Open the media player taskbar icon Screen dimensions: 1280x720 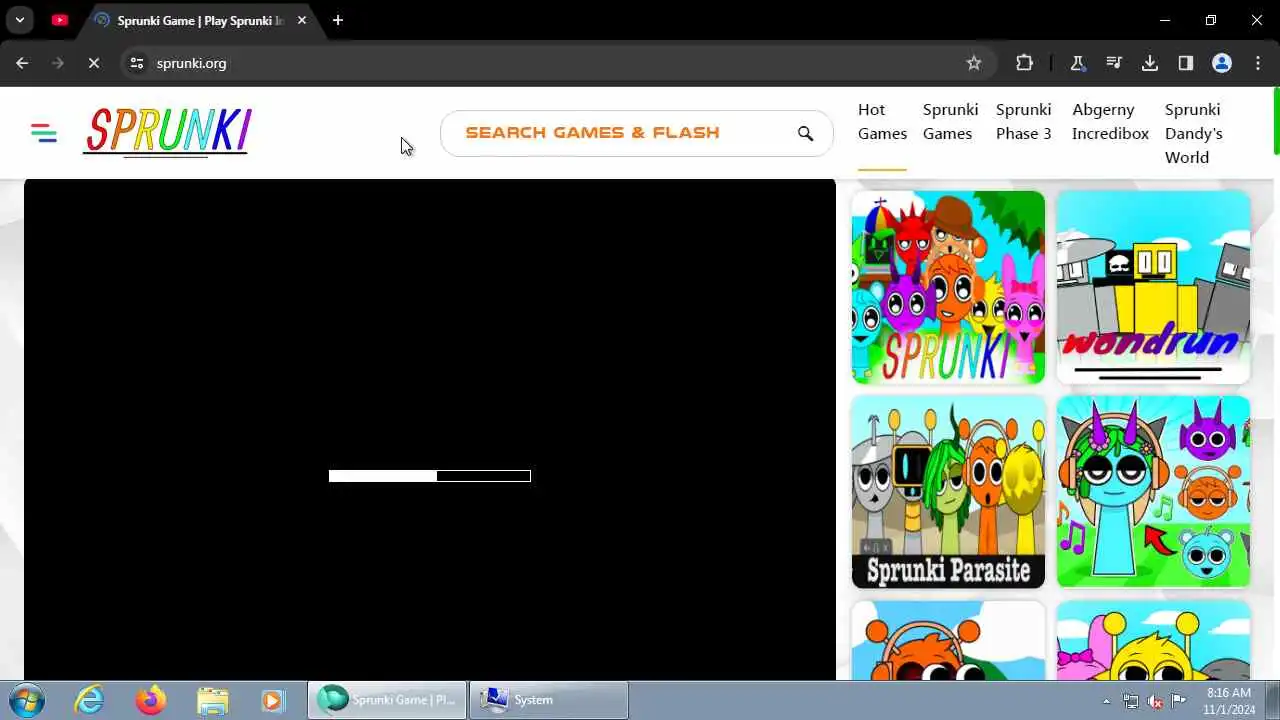tap(272, 700)
